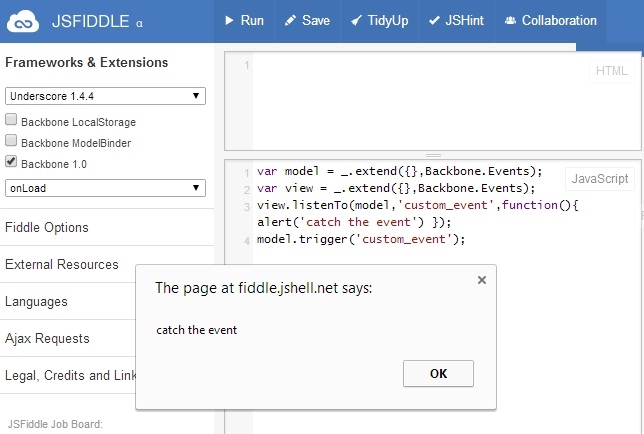Enable Backbone LocalStorage checkbox

click(11, 121)
